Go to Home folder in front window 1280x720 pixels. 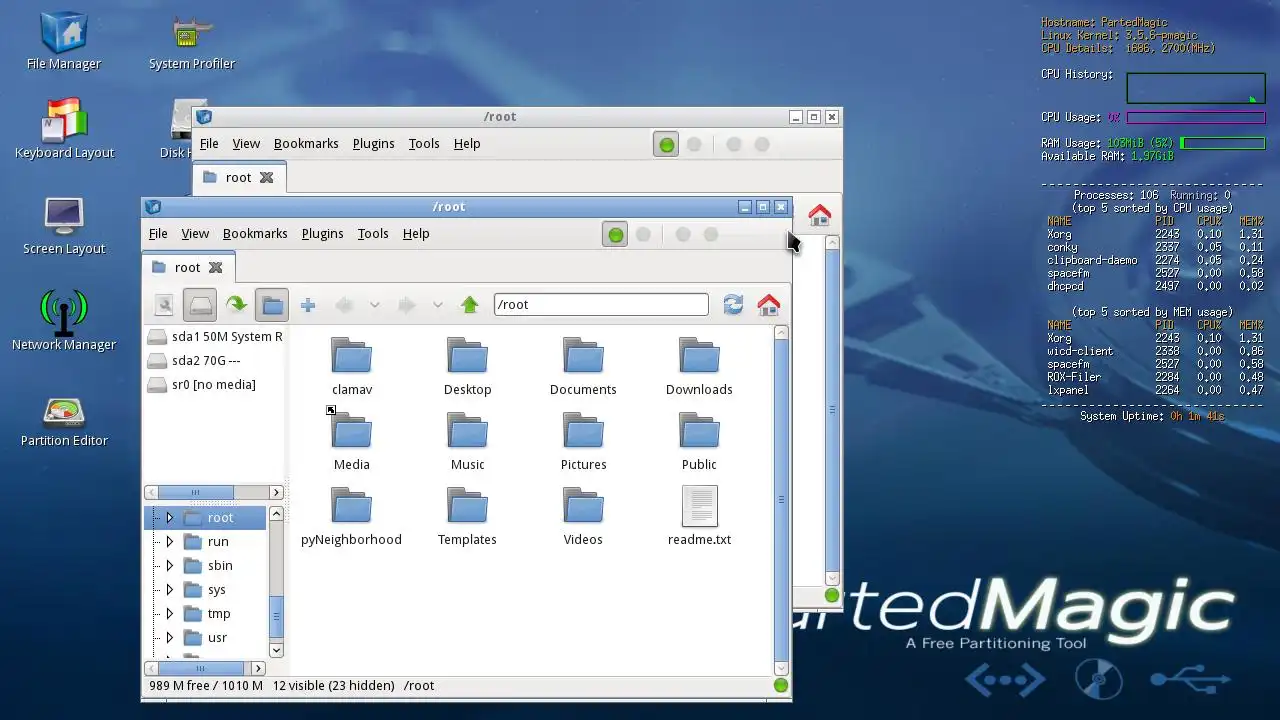(x=769, y=305)
